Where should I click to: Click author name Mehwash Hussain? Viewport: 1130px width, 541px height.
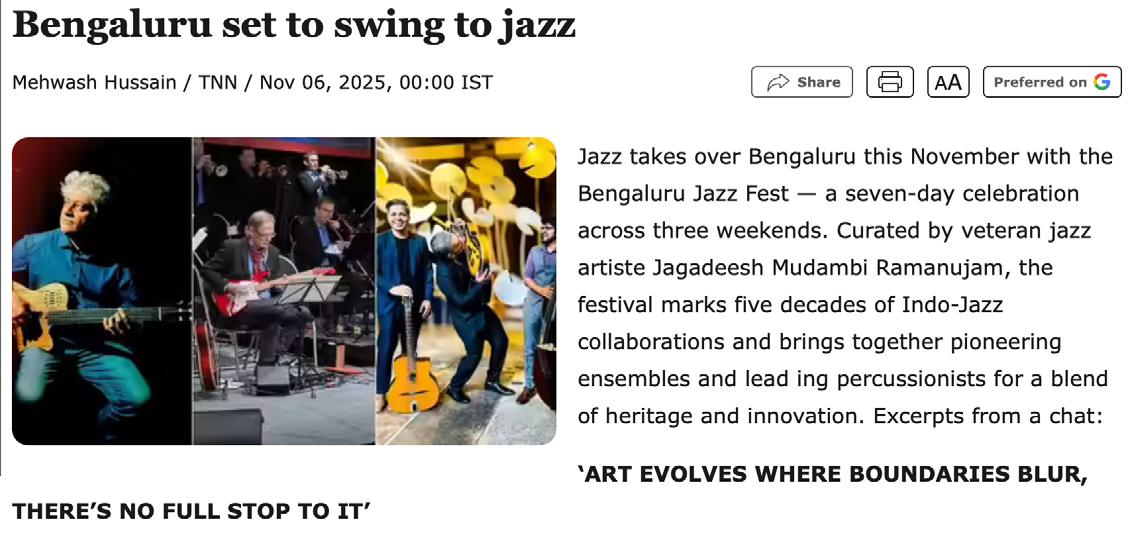94,82
